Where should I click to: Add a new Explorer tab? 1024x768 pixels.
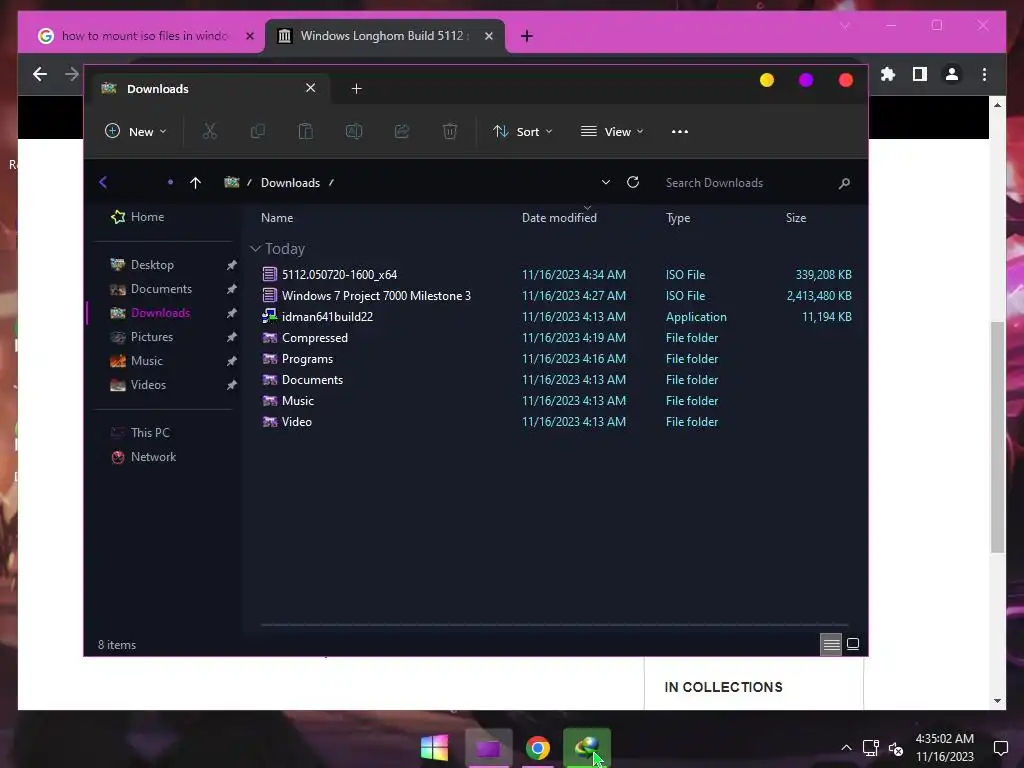[356, 89]
